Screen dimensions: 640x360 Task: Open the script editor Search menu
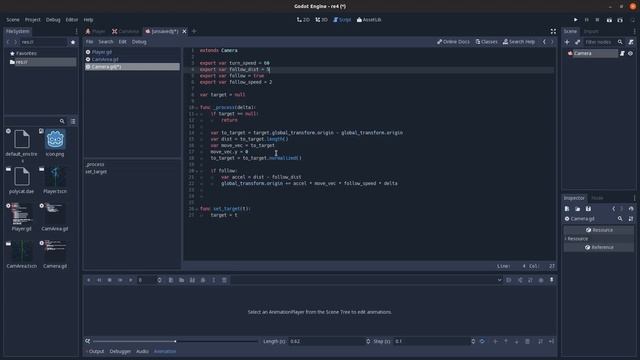[x=106, y=42]
